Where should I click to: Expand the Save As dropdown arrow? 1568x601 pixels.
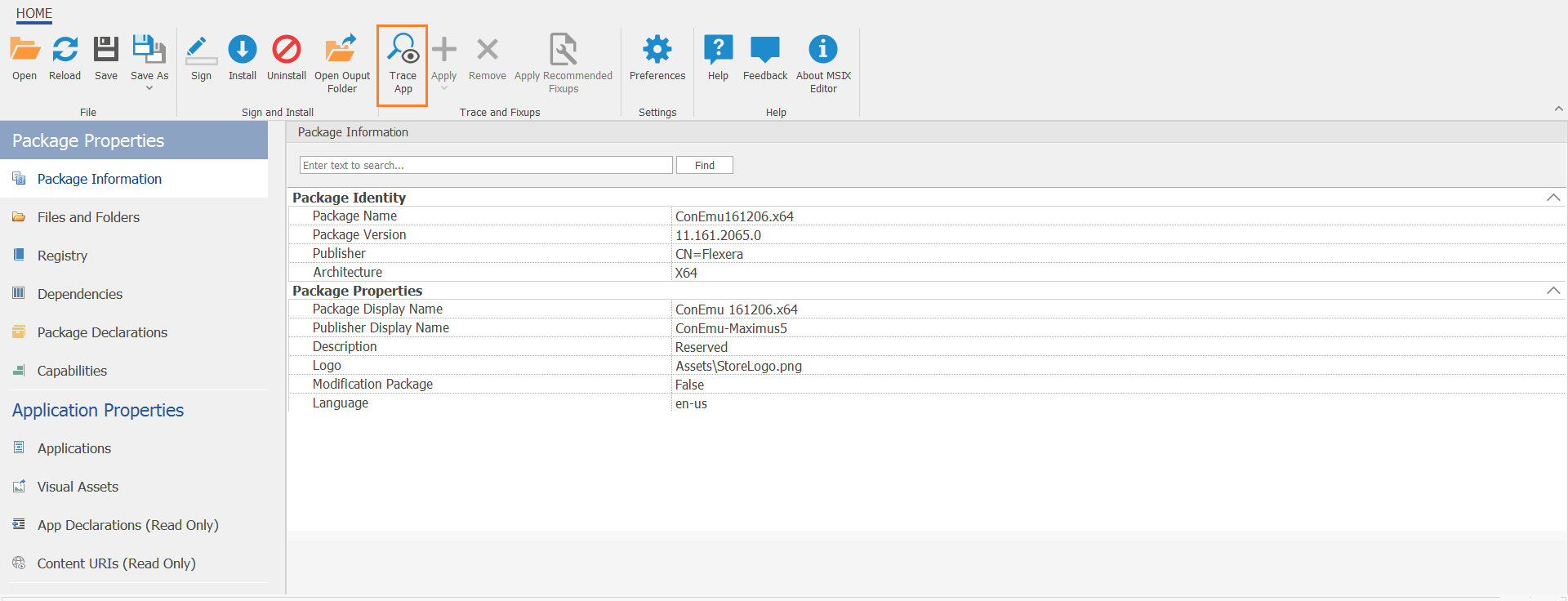click(x=149, y=88)
